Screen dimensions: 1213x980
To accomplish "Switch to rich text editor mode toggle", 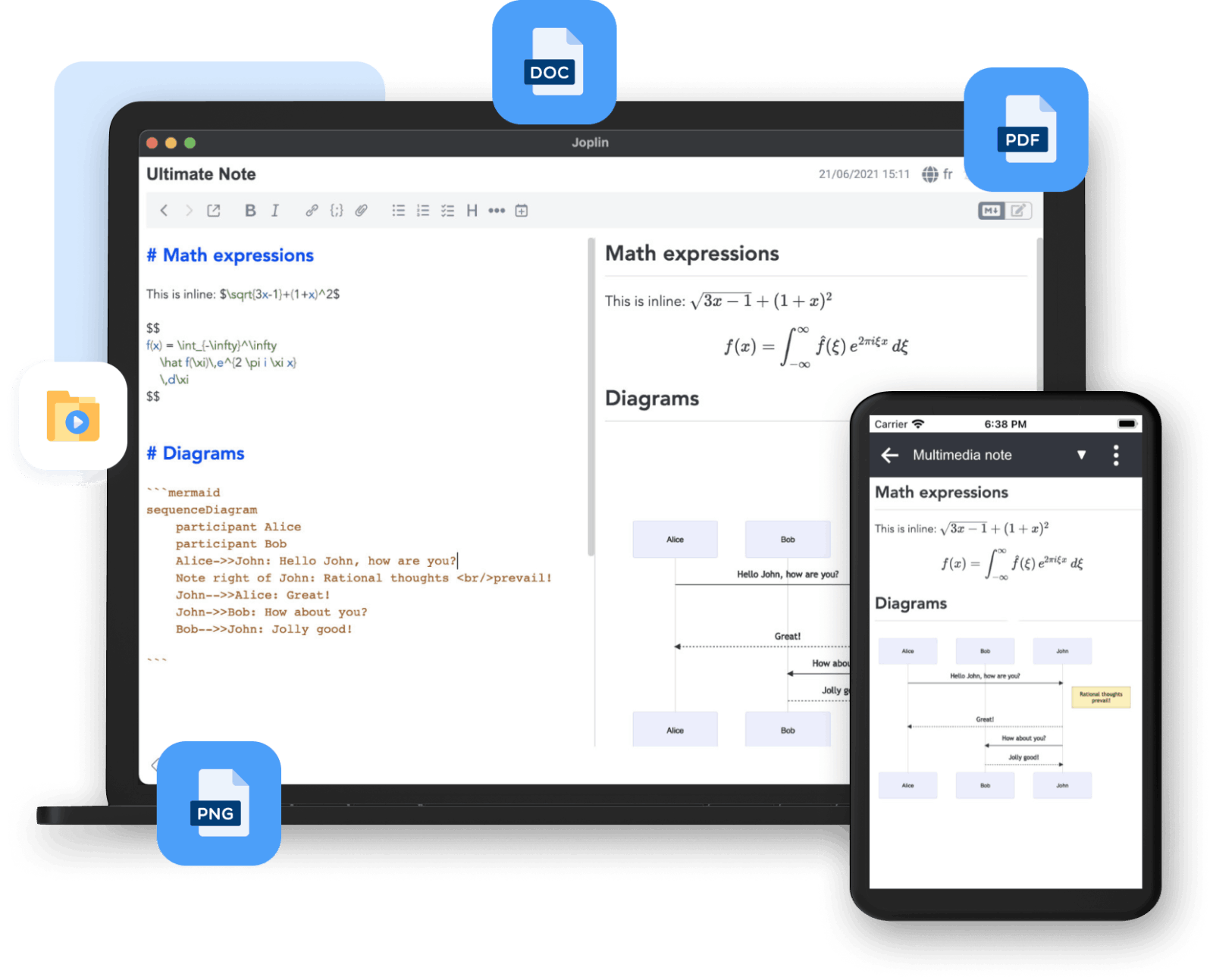I will point(1018,211).
